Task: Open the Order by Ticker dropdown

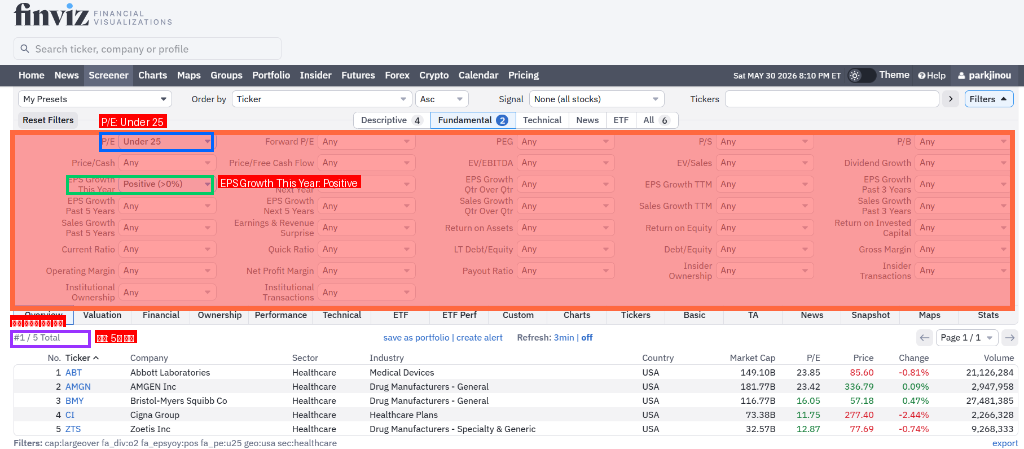Action: (x=322, y=99)
